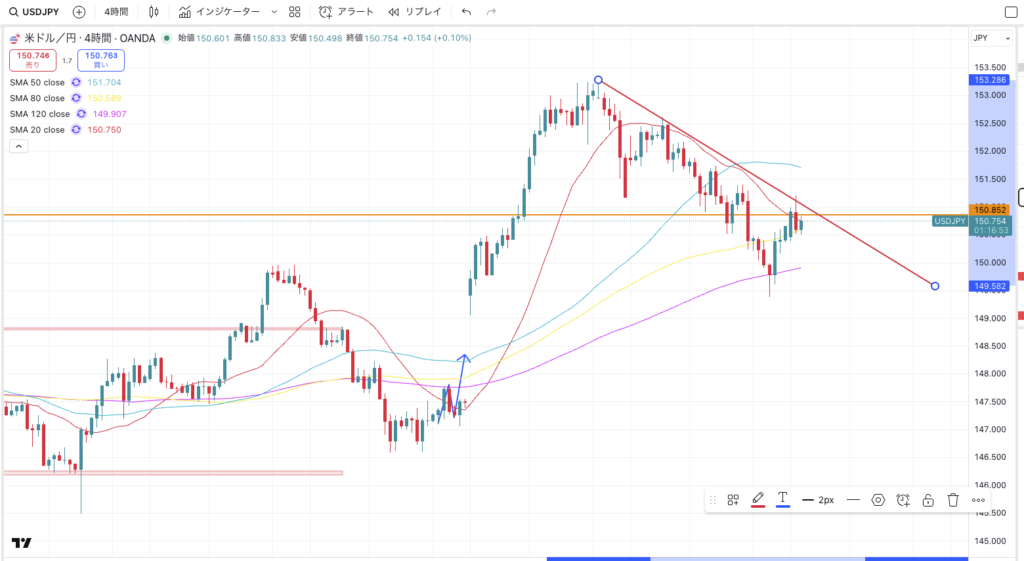
Task: Open the trendline settings hexagon icon
Action: point(878,499)
